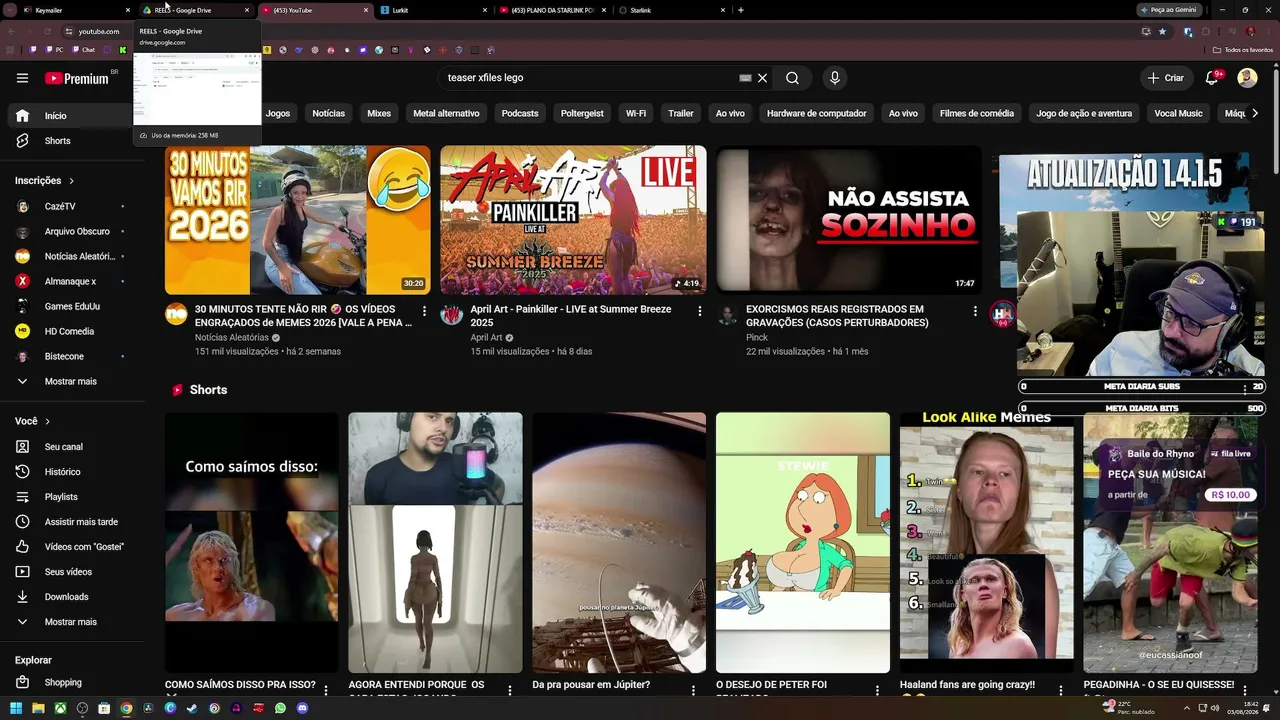Open April Art channel avatar
The height and width of the screenshot is (720, 1280).
(452, 315)
